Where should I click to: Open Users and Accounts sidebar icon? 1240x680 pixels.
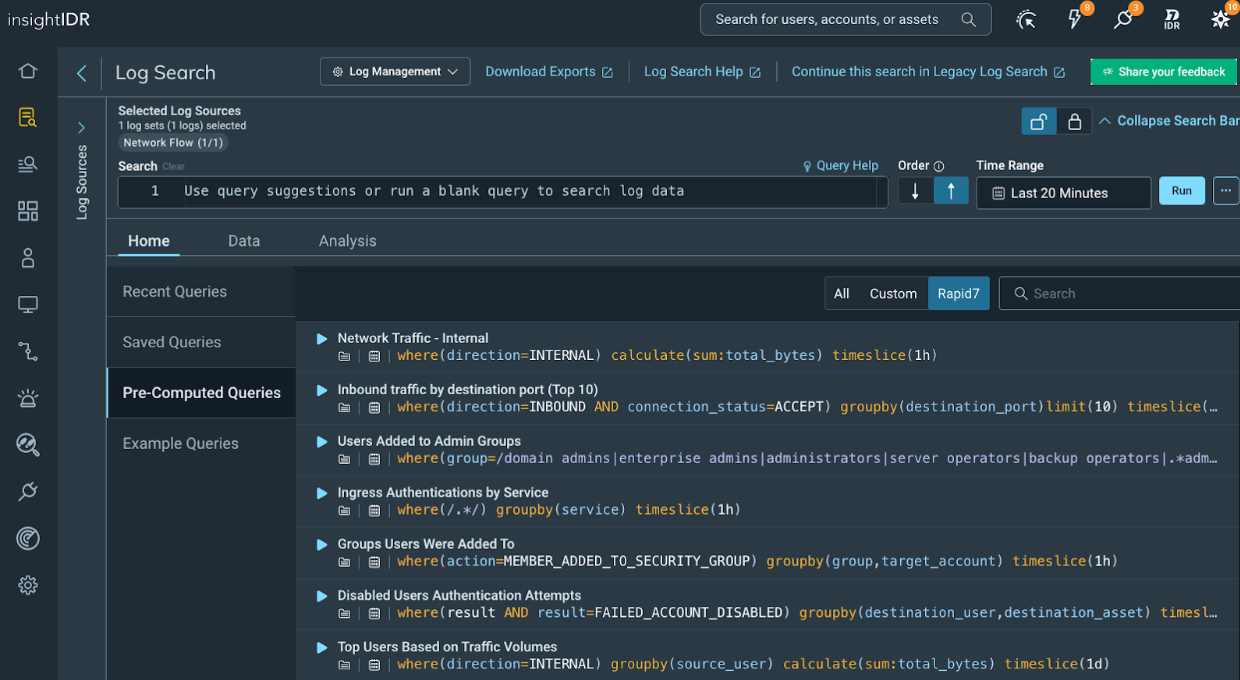28,258
